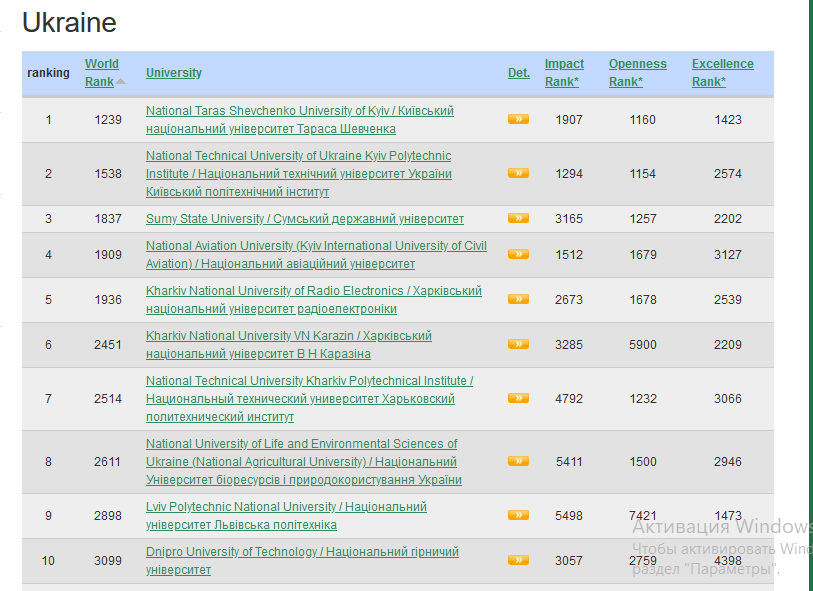Click details icon for Dnipro University of Technology
The height and width of the screenshot is (591, 813).
(x=518, y=560)
